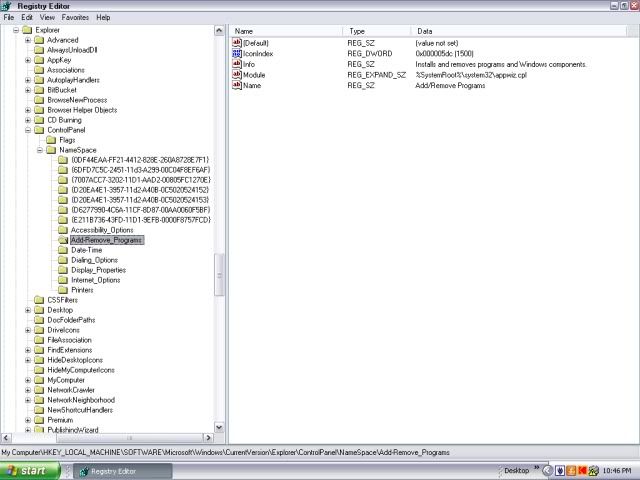This screenshot has width=640, height=480.
Task: Click the taskbar clock showing 10:46 PM
Action: 617,471
